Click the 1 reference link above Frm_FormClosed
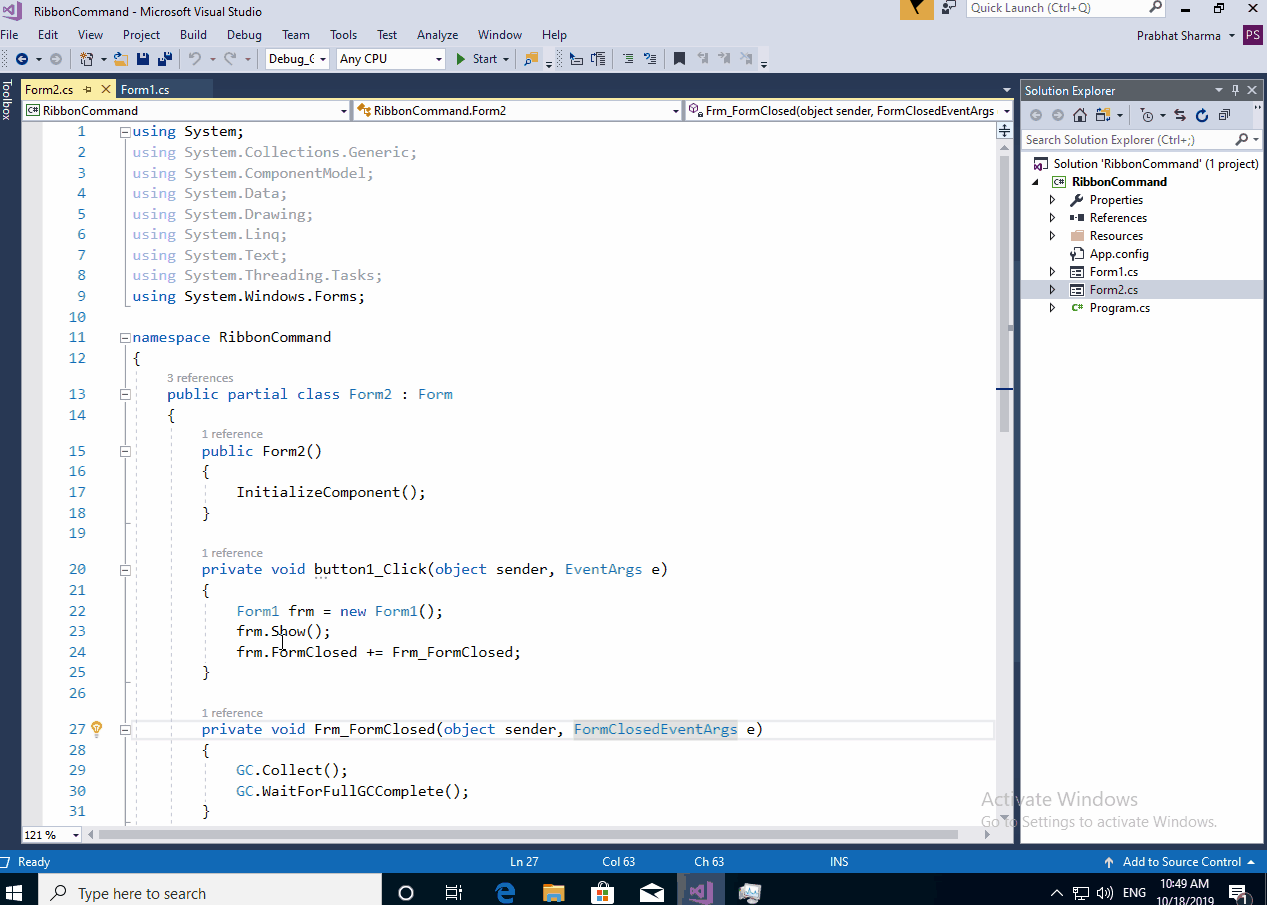The image size is (1267, 905). coord(232,713)
